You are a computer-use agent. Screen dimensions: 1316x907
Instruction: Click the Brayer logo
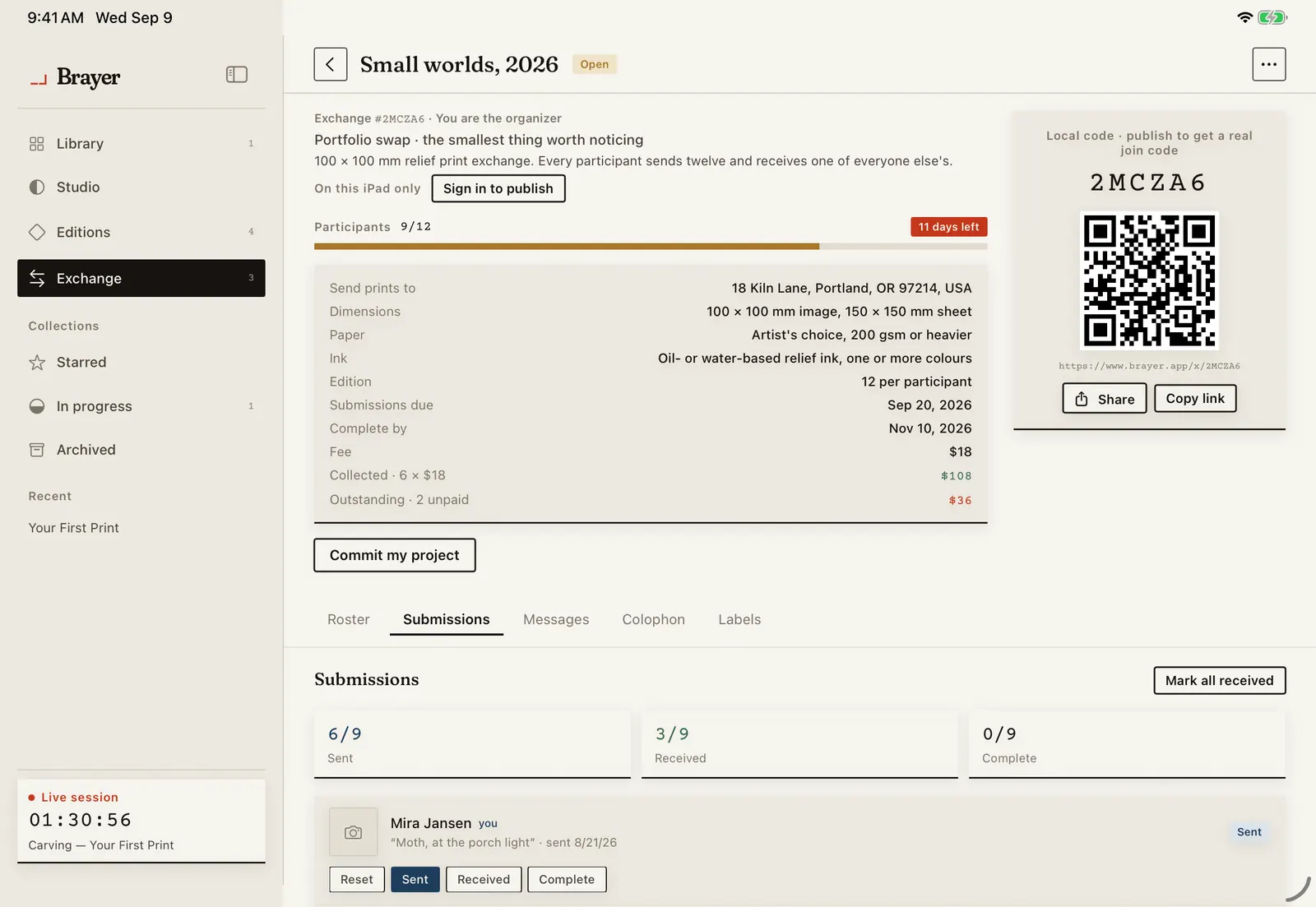pos(76,77)
